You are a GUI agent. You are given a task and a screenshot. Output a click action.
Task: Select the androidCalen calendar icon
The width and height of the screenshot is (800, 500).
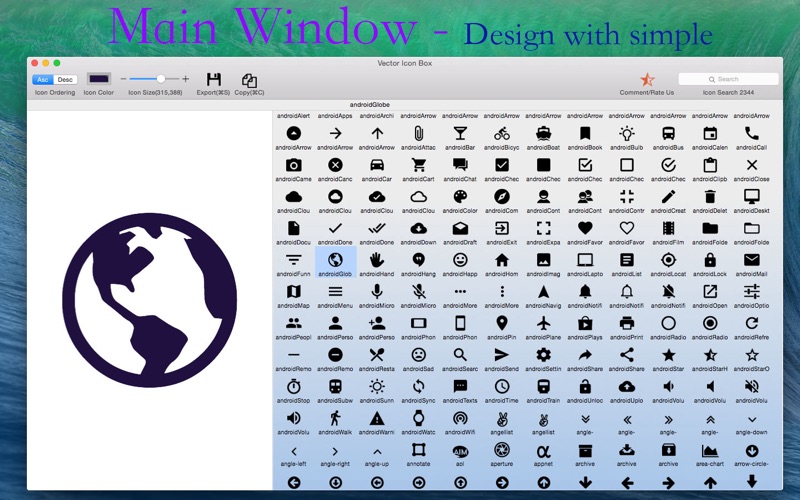coord(710,134)
